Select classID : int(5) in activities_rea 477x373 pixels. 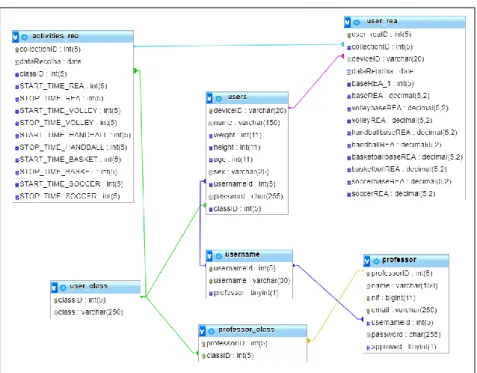point(41,74)
